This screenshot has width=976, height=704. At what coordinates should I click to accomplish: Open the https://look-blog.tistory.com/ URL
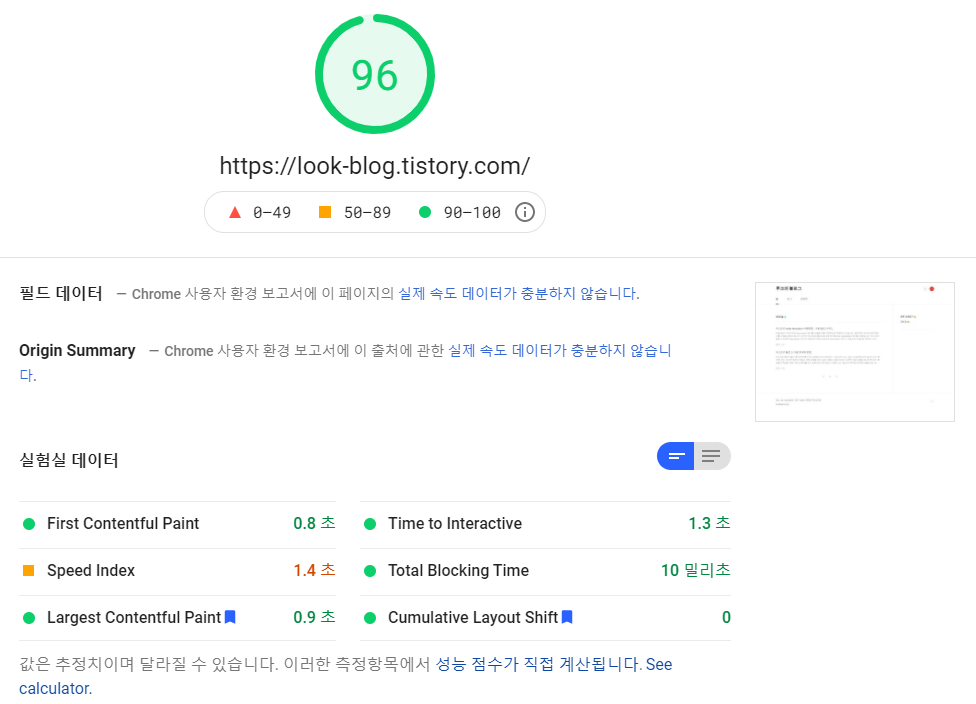(x=375, y=166)
